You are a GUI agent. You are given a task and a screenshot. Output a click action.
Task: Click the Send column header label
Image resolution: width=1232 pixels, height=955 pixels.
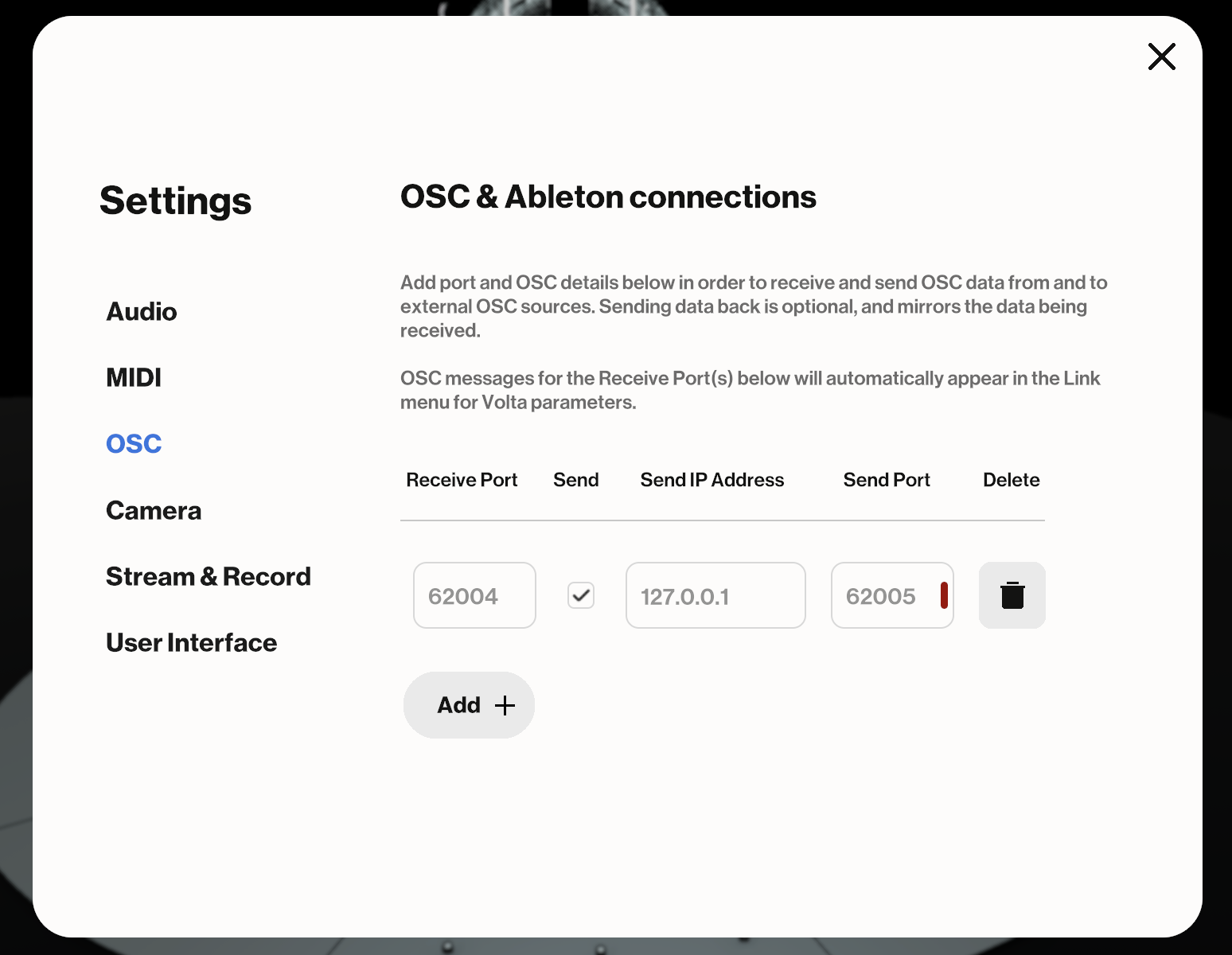tap(575, 480)
